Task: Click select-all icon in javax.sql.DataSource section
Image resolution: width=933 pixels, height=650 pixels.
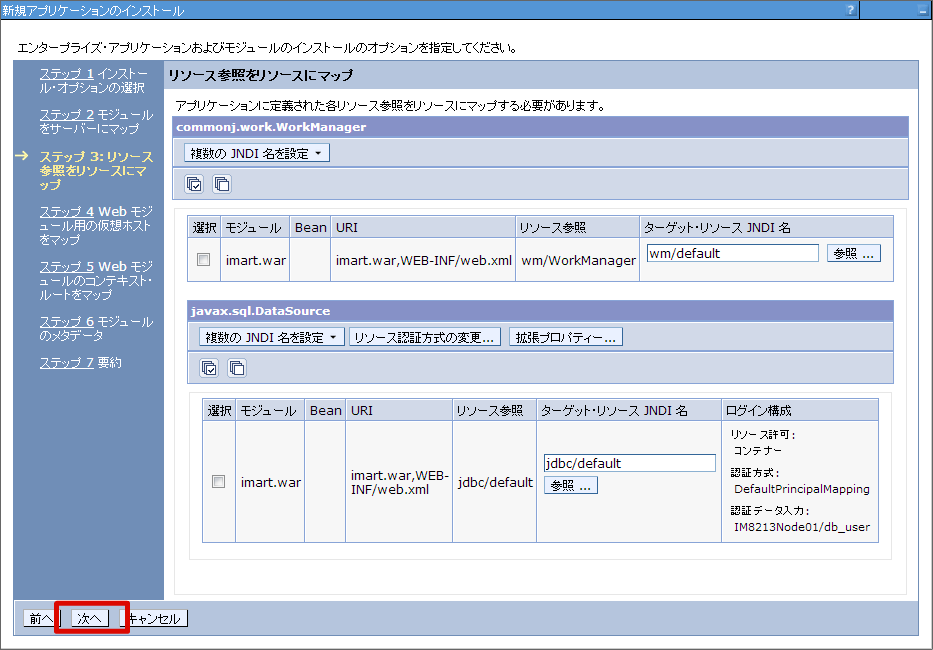Action: [x=209, y=368]
